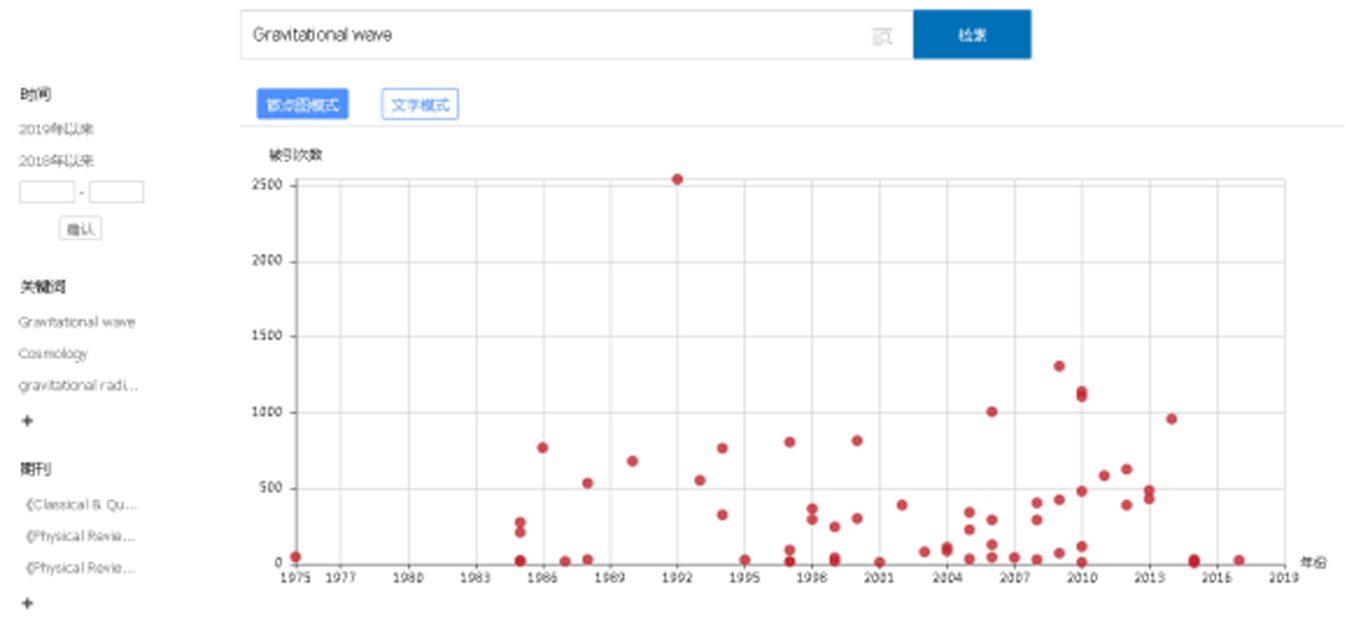The width and height of the screenshot is (1347, 622).
Task: Select the "Gravitational wave" keyword filter
Action: click(77, 322)
